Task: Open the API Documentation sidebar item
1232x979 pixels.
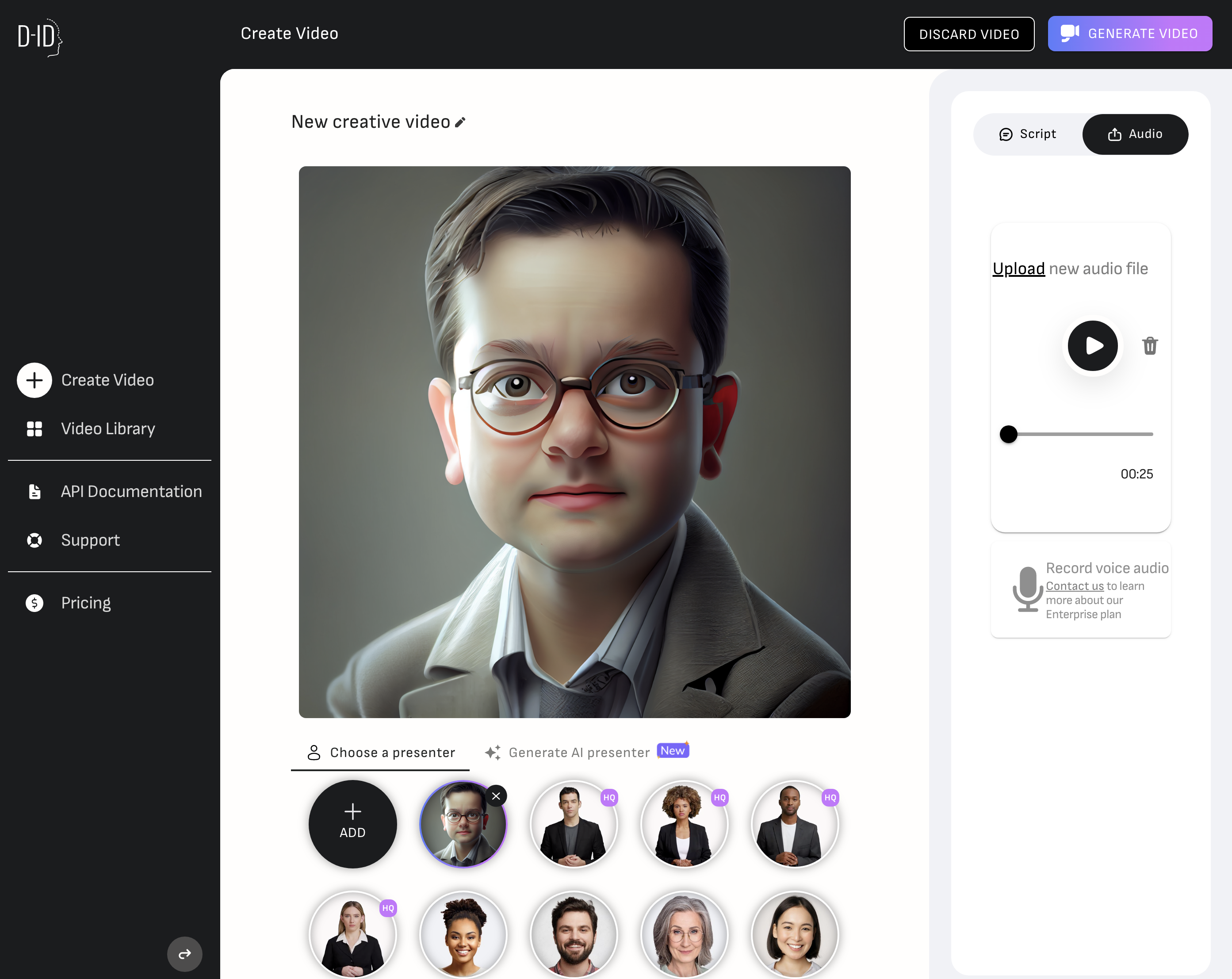Action: [114, 492]
